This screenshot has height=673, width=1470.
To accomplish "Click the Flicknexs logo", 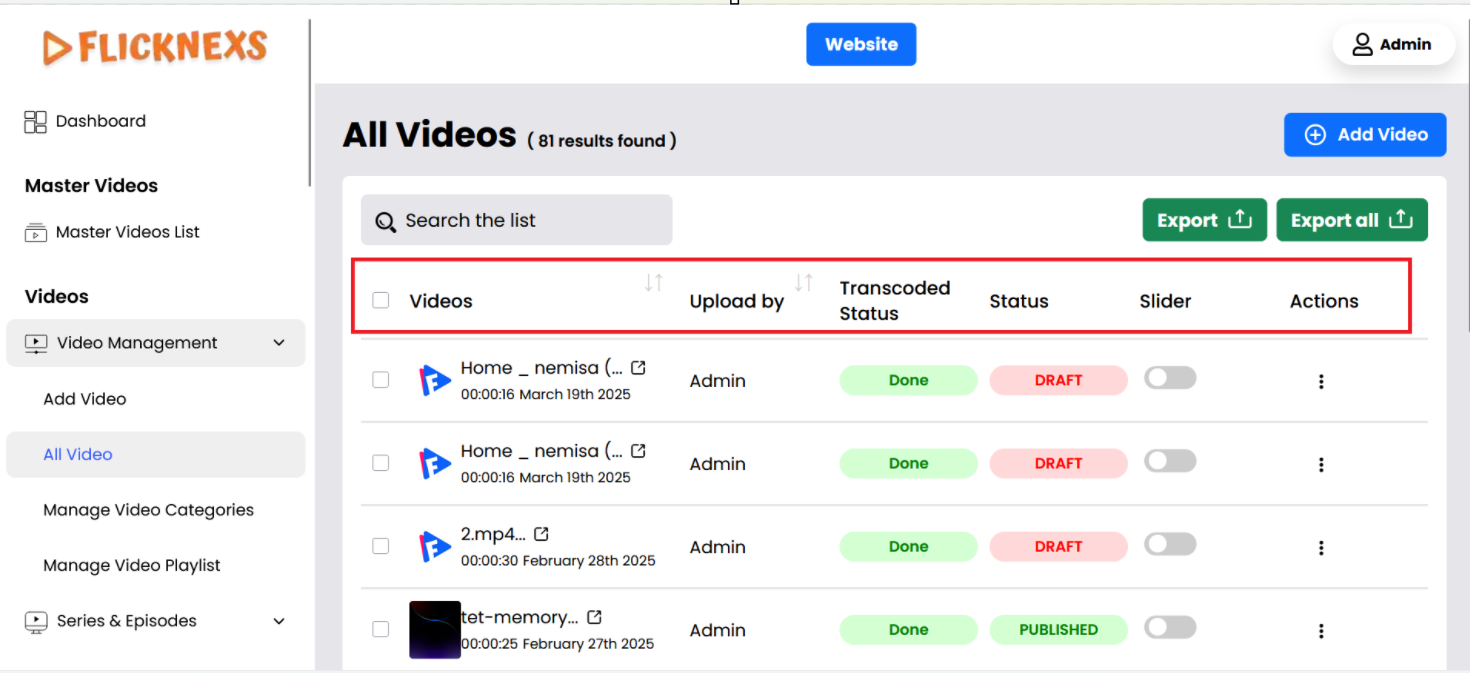I will (155, 47).
